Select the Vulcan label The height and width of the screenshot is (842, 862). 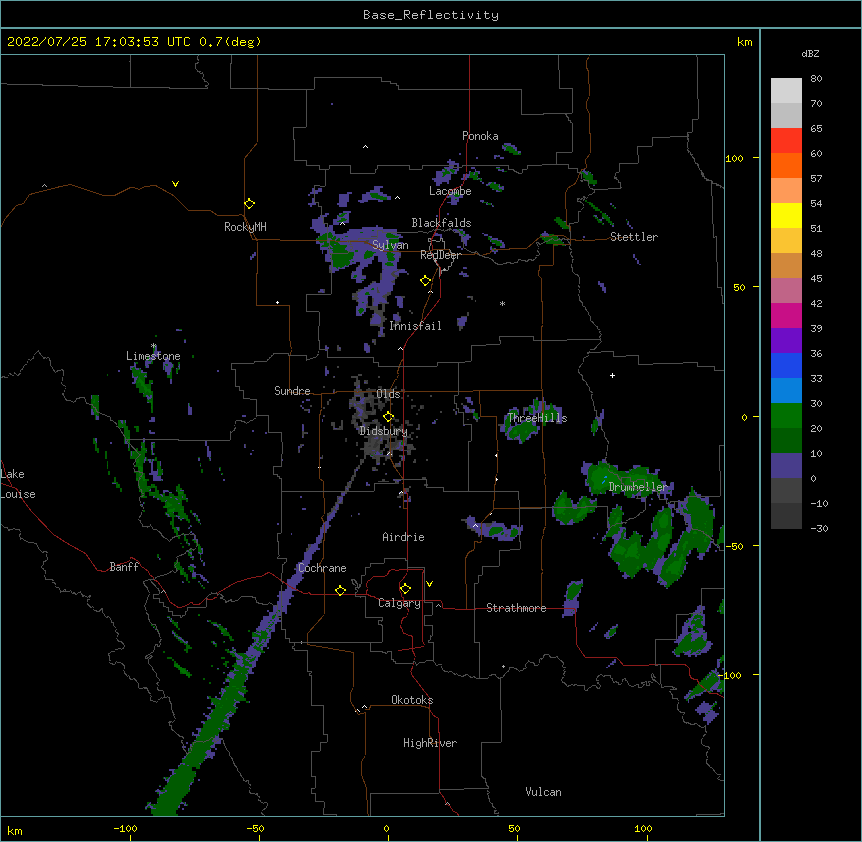[x=543, y=792]
